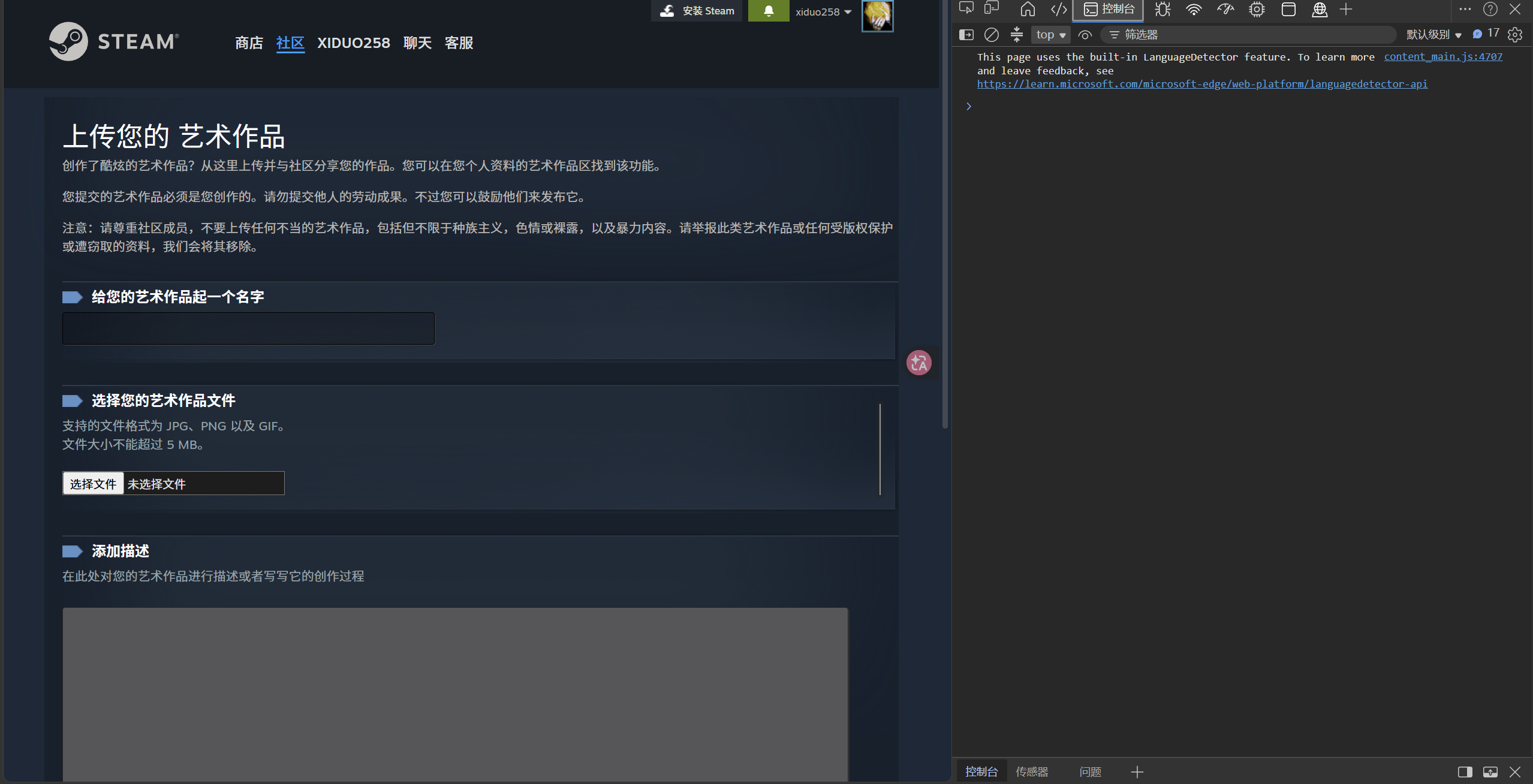The image size is (1533, 784).
Task: Open the languagedetector-api documentation link
Action: (1202, 84)
